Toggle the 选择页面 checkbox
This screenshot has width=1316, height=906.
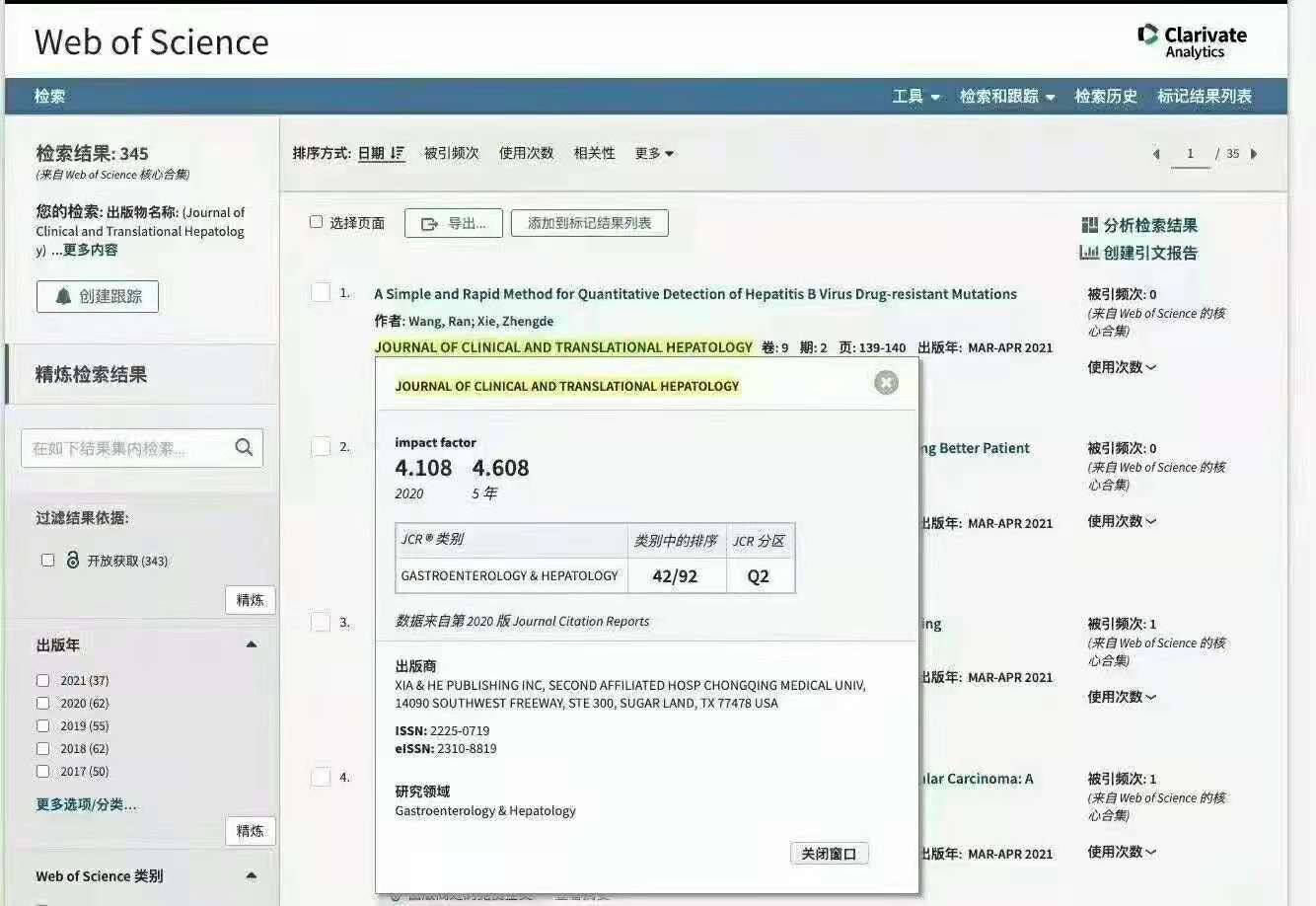point(317,222)
